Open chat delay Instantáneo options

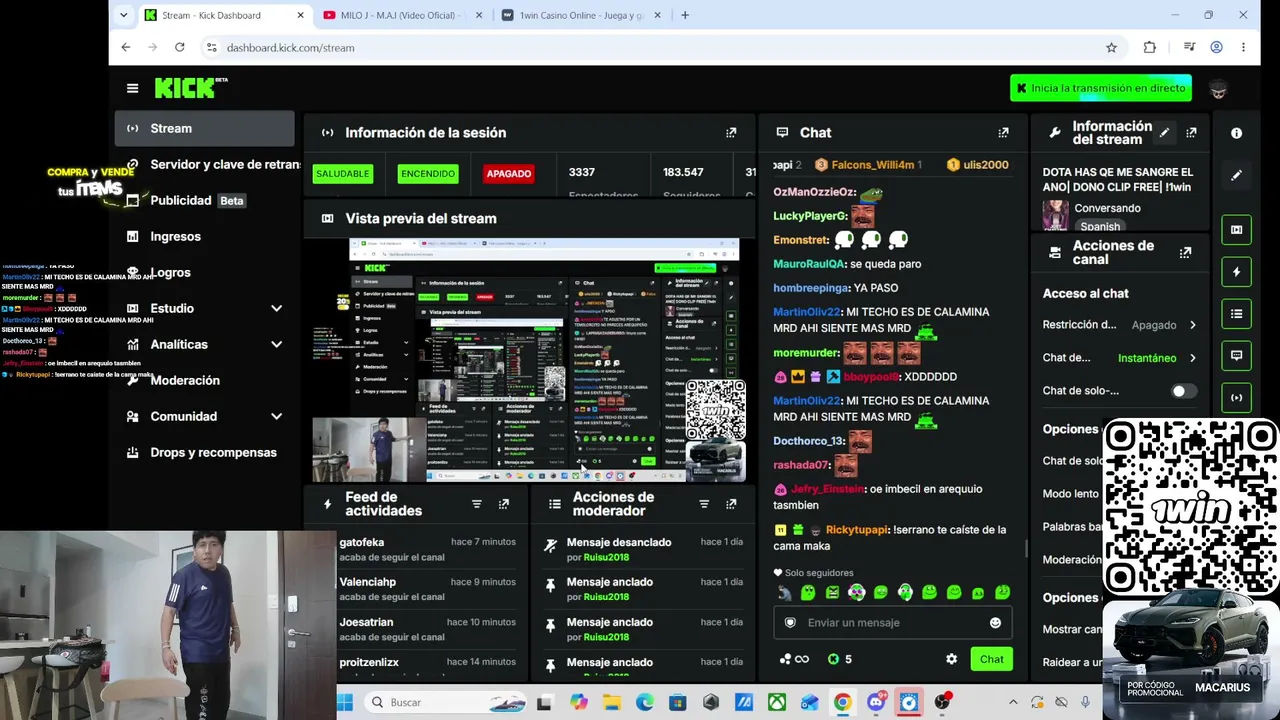[1156, 358]
